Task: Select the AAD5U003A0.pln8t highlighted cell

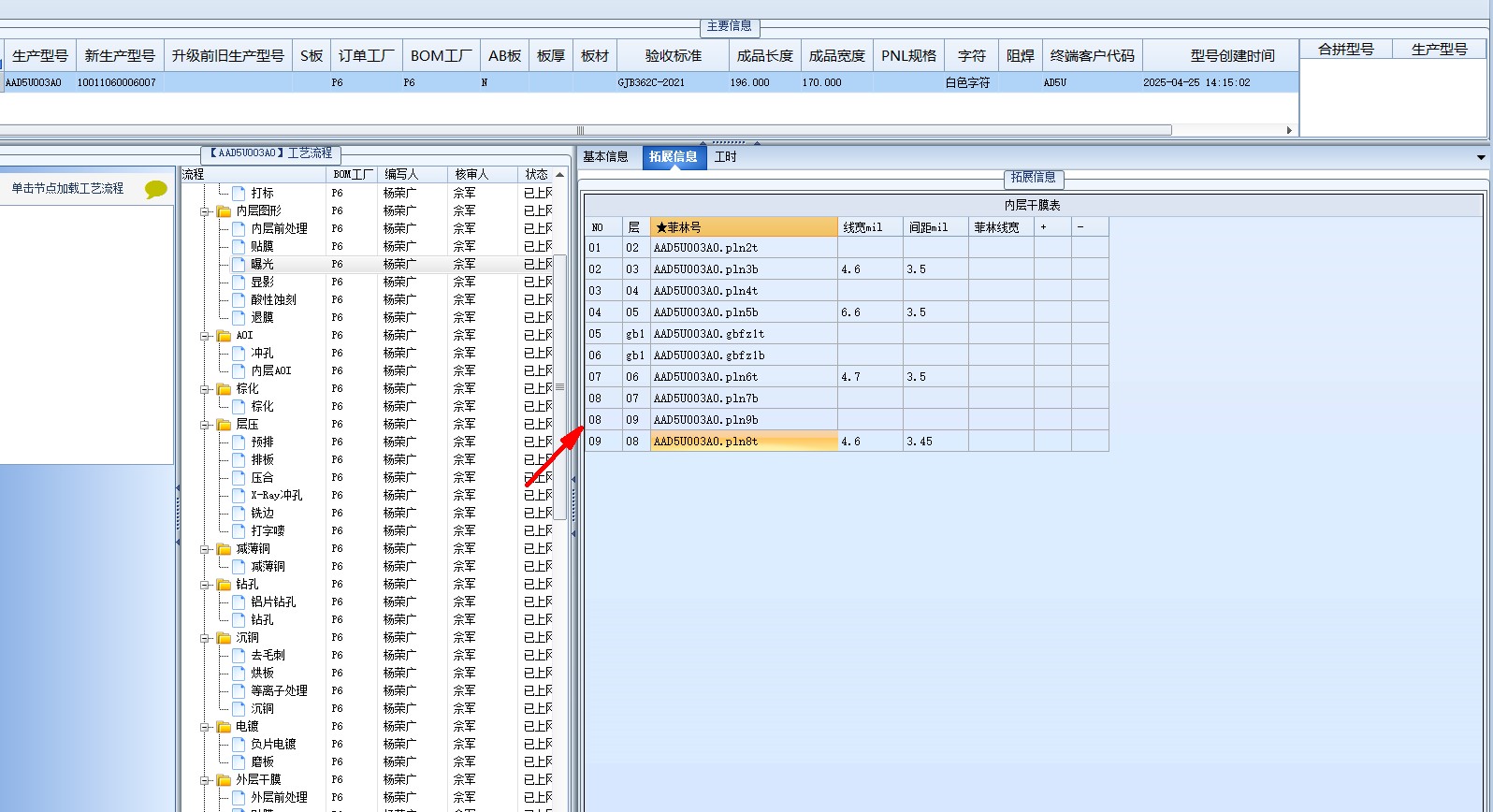Action: point(744,442)
